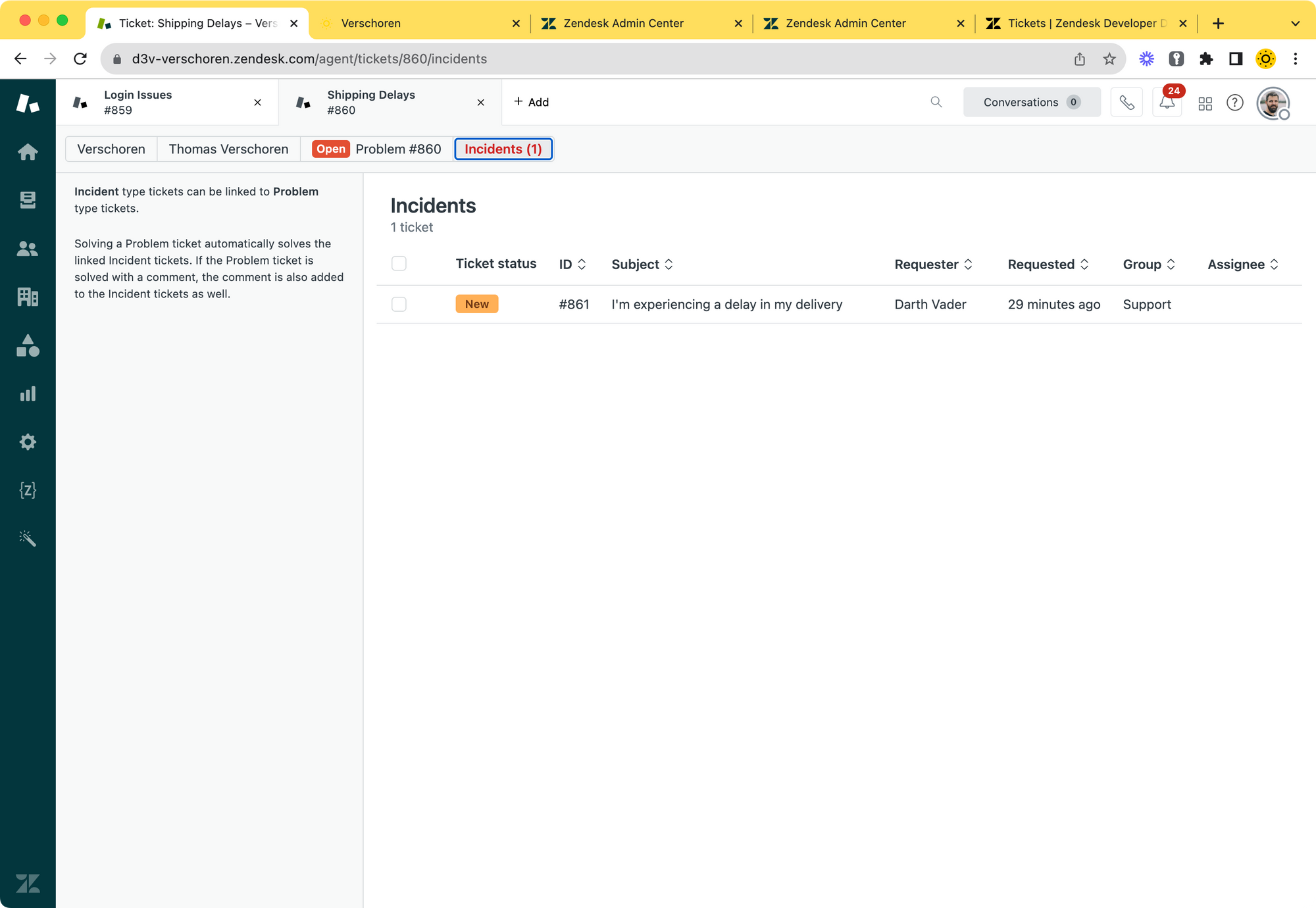Open the Reporting bar chart icon

point(28,393)
